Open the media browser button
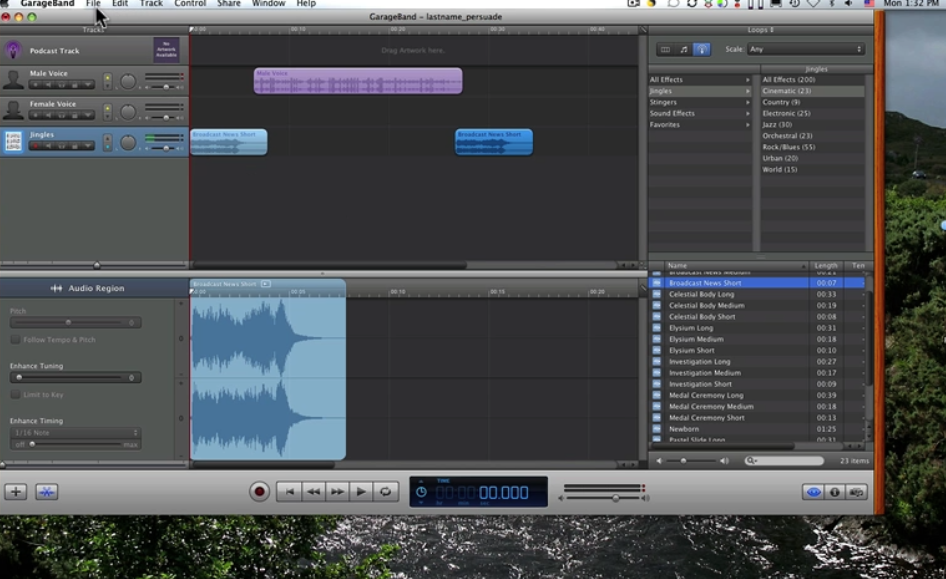Image resolution: width=946 pixels, height=579 pixels. [x=857, y=492]
